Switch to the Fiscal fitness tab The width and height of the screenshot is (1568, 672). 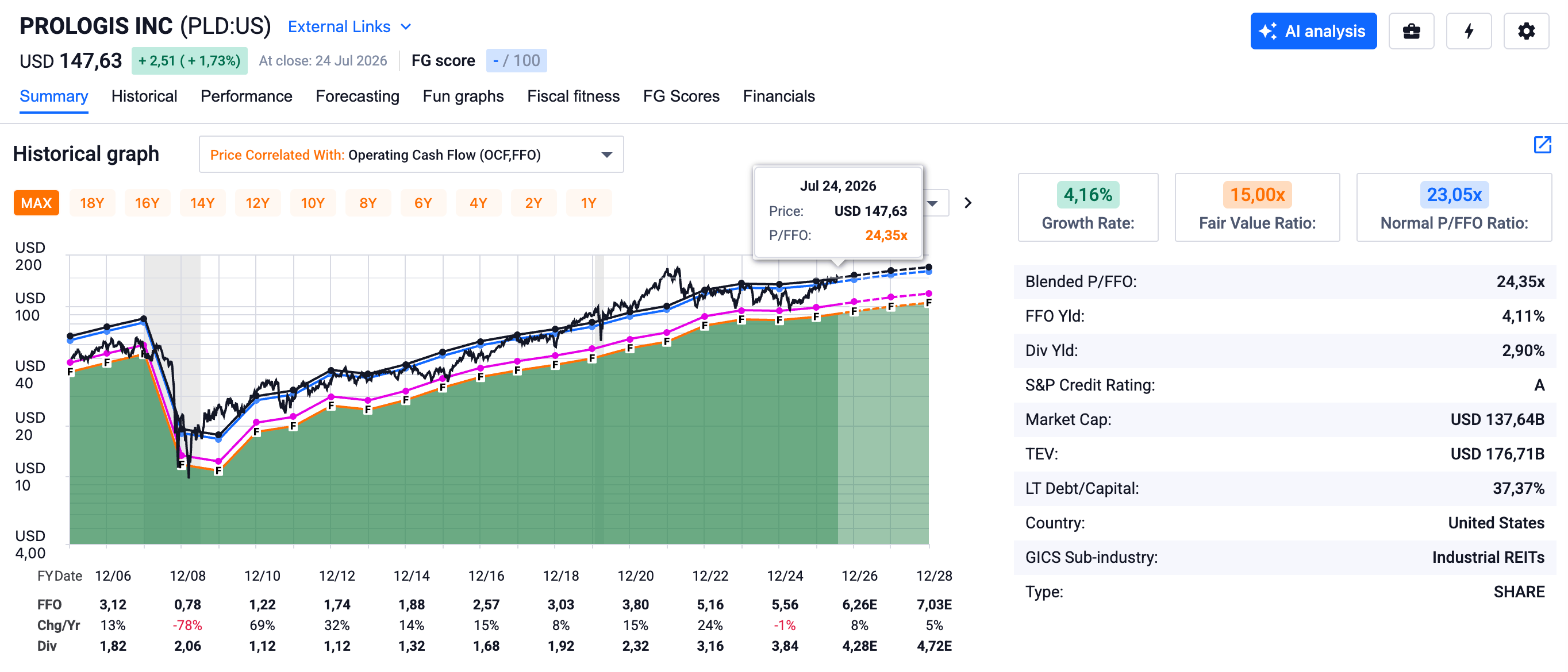[x=573, y=96]
